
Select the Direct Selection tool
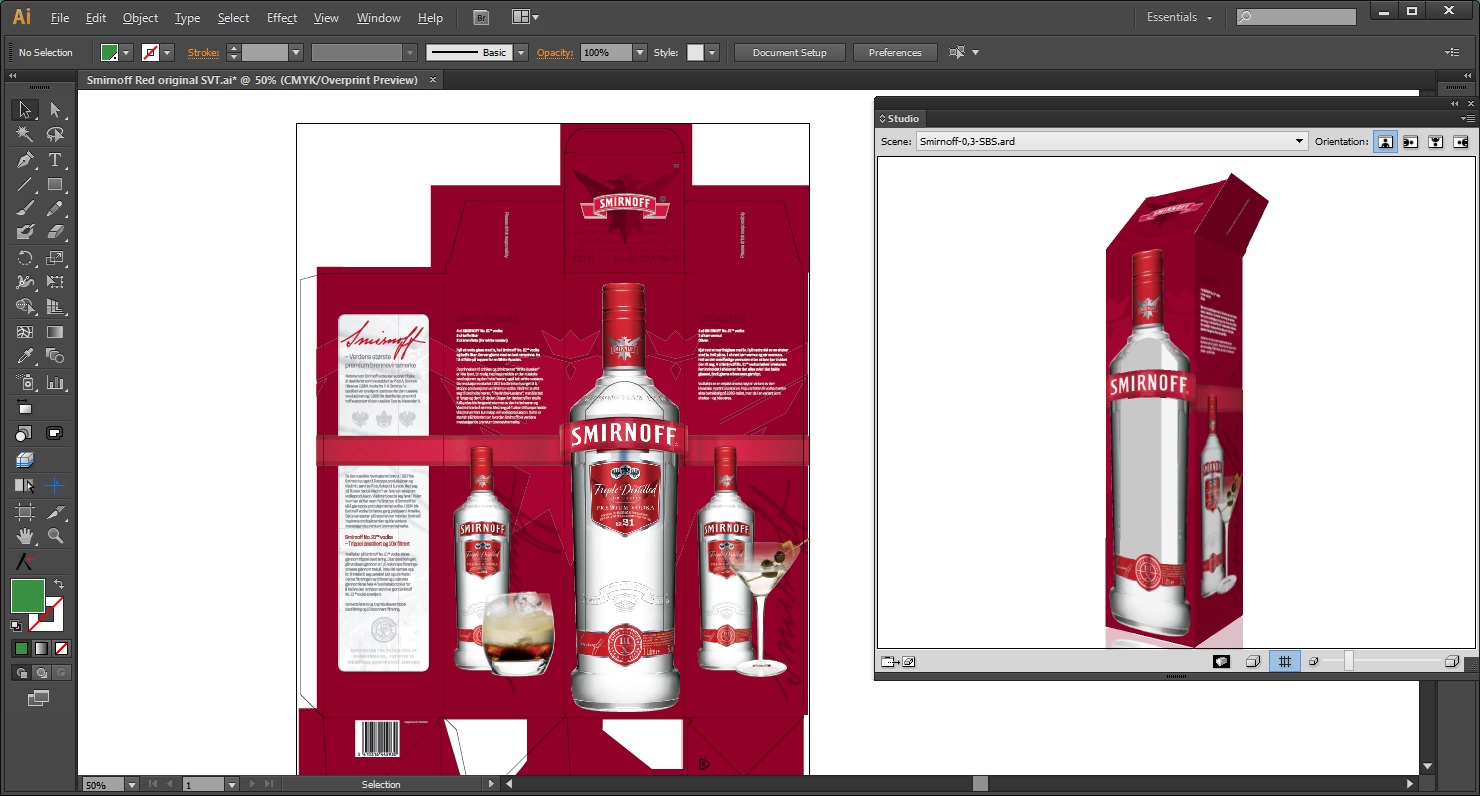coord(55,110)
